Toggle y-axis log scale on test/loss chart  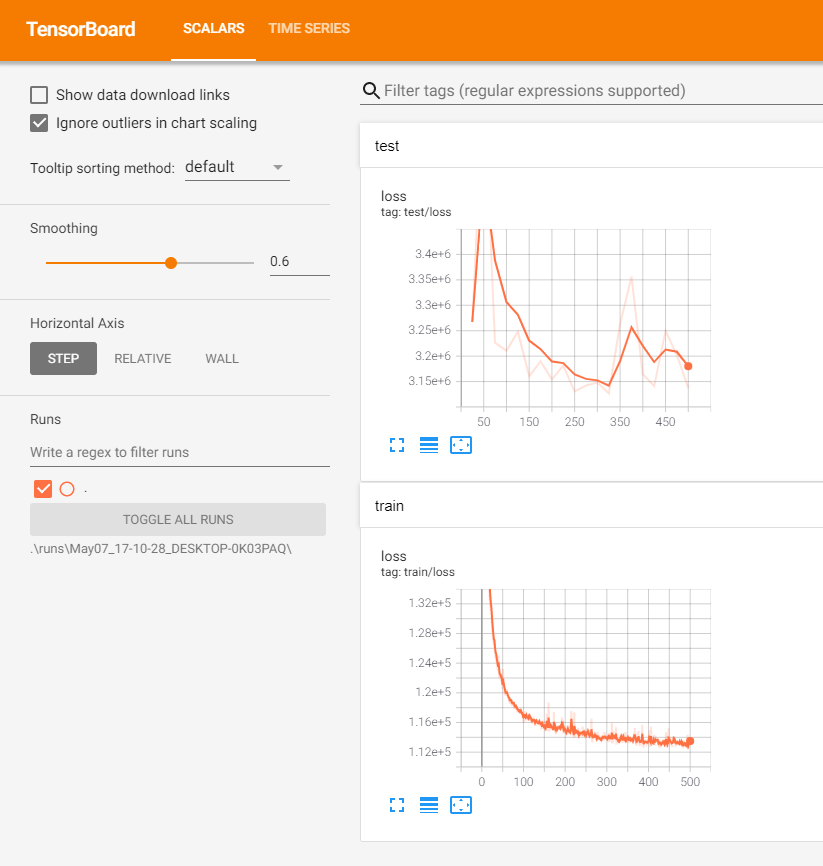tap(429, 445)
